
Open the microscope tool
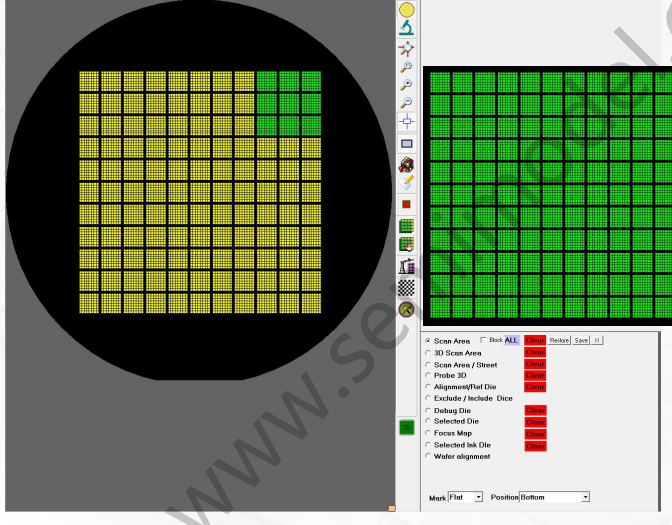click(x=407, y=28)
